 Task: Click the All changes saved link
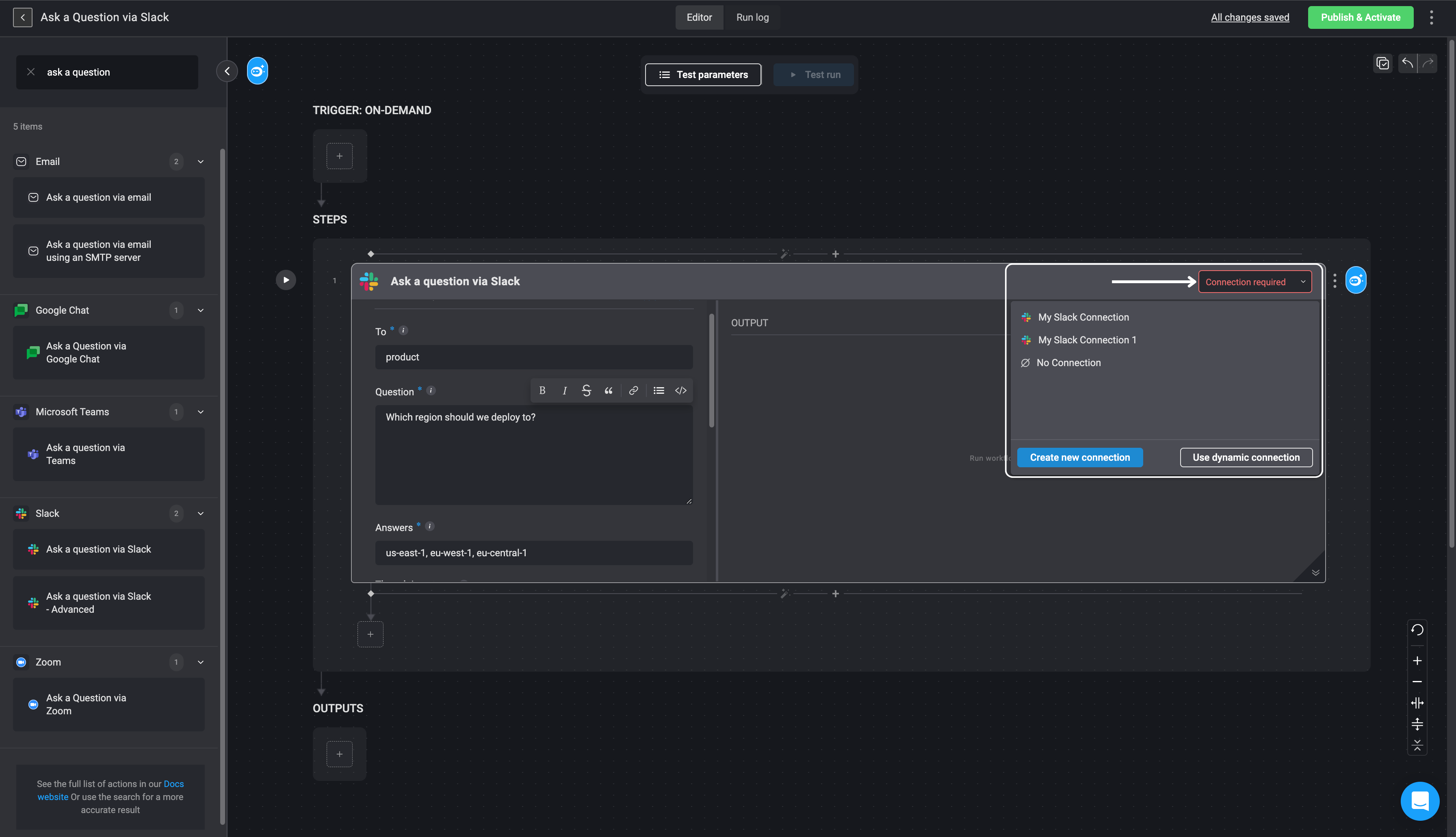(x=1250, y=17)
